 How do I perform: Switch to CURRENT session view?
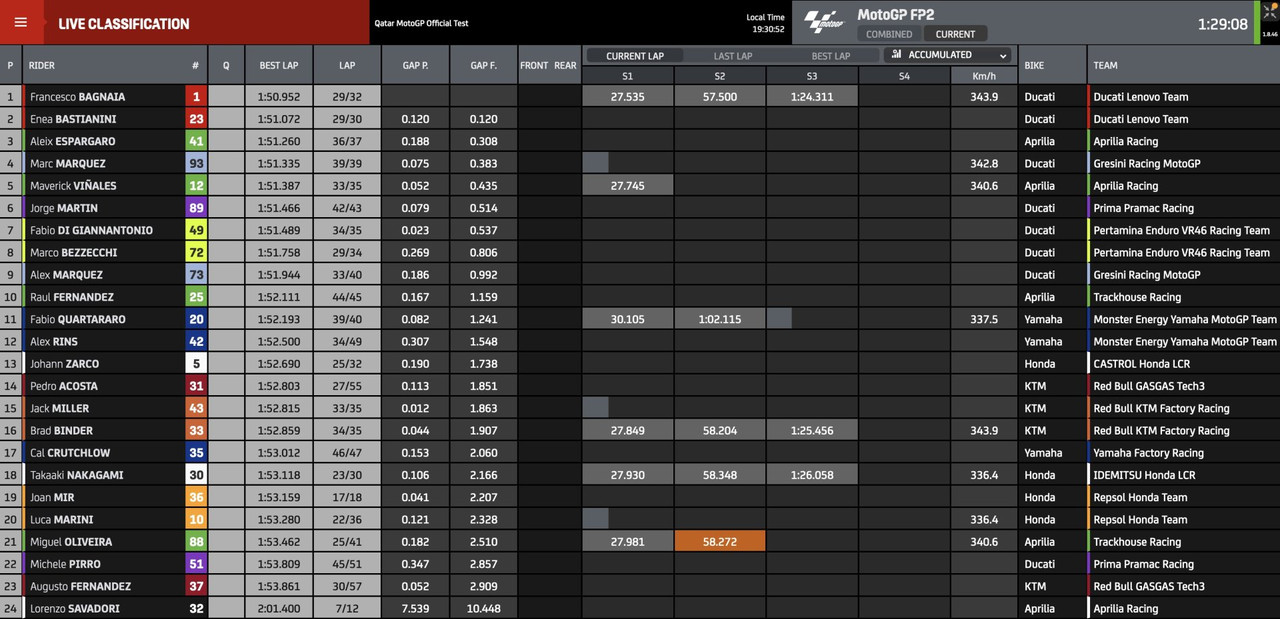click(955, 34)
